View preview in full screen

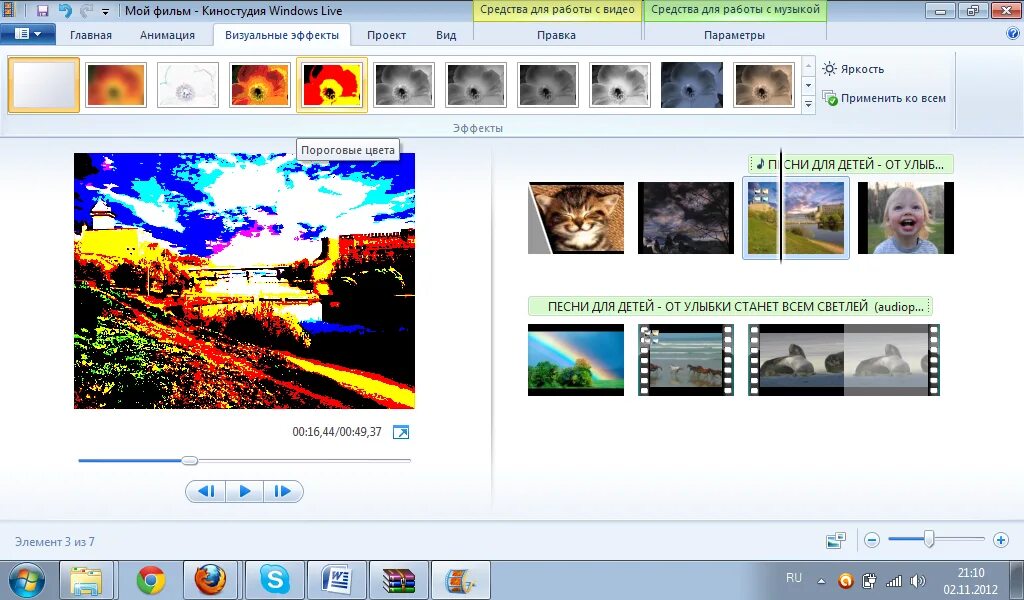click(401, 432)
